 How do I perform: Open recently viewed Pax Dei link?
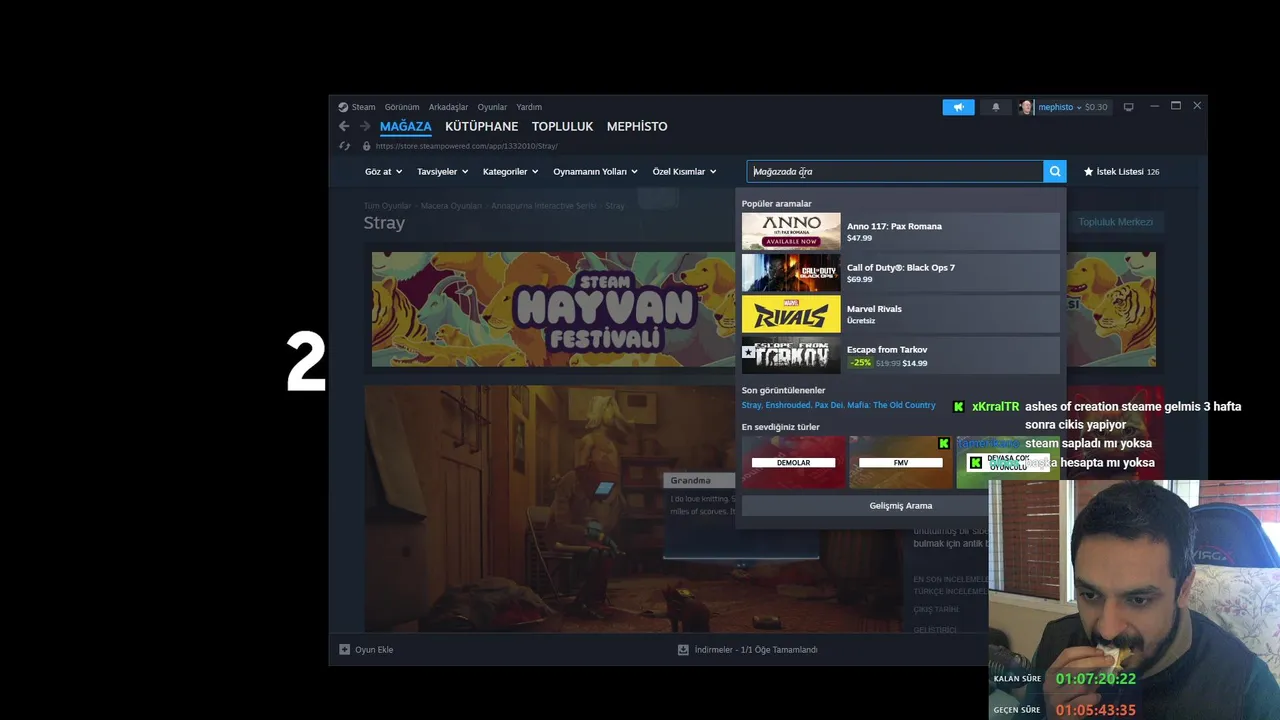[x=829, y=406]
